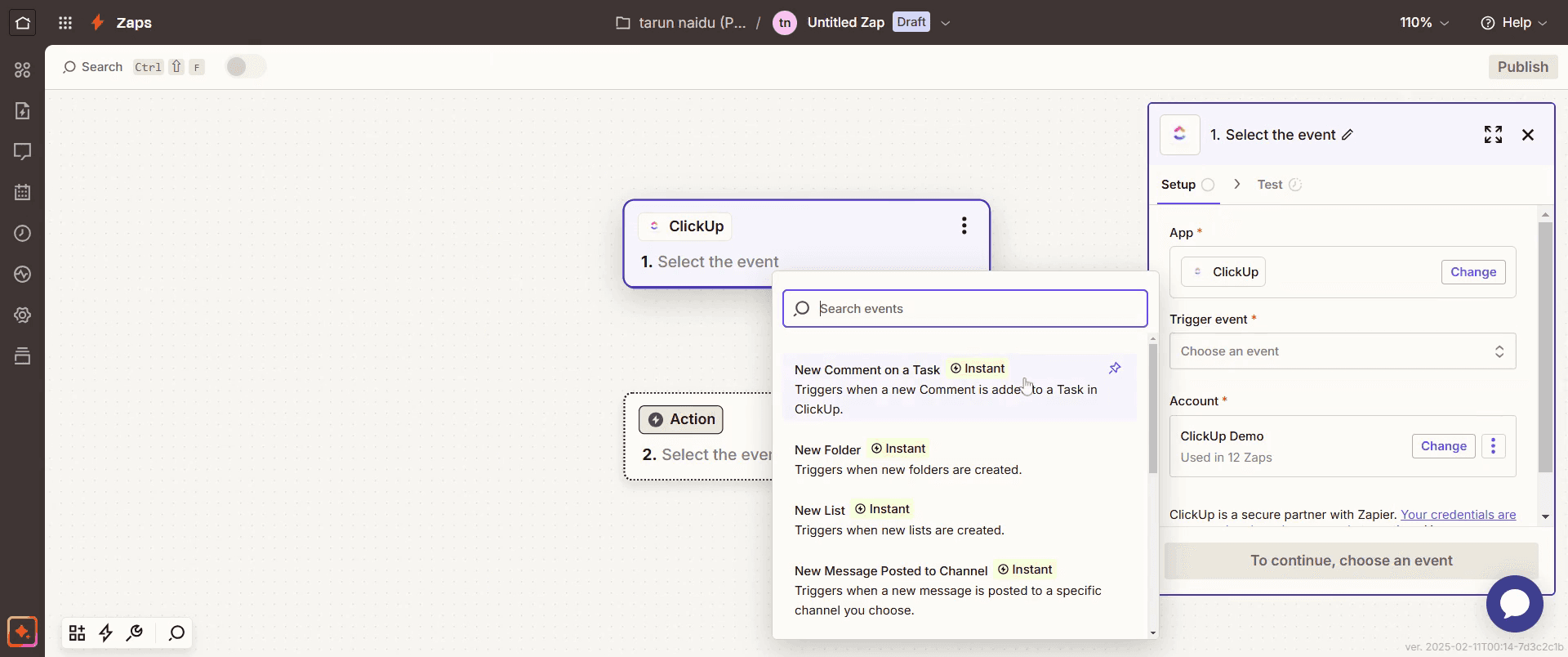Click the grid layout icon in bottom toolbar
The height and width of the screenshot is (657, 1568).
pos(77,632)
